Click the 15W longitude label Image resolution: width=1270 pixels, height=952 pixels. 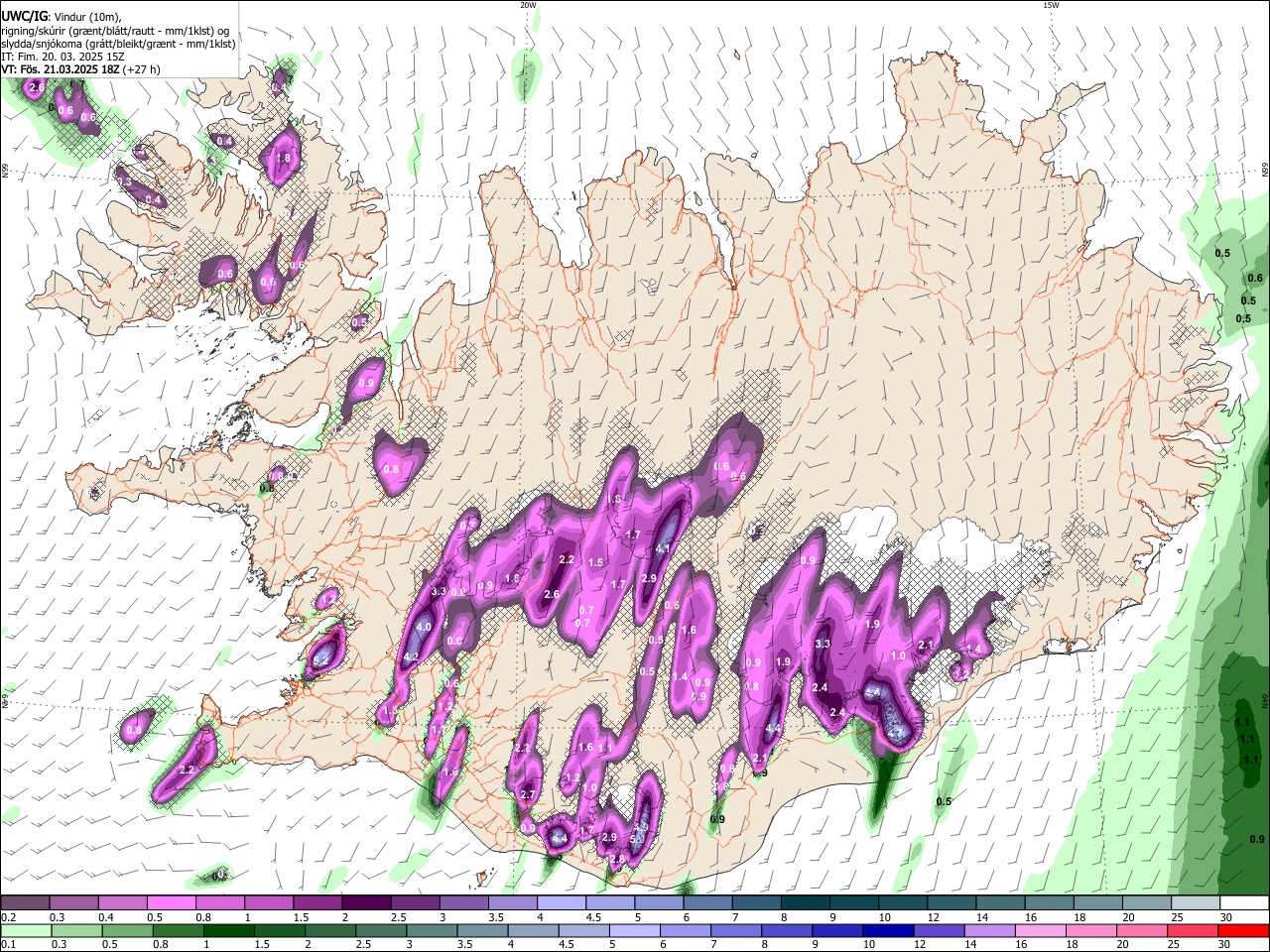click(x=1050, y=5)
